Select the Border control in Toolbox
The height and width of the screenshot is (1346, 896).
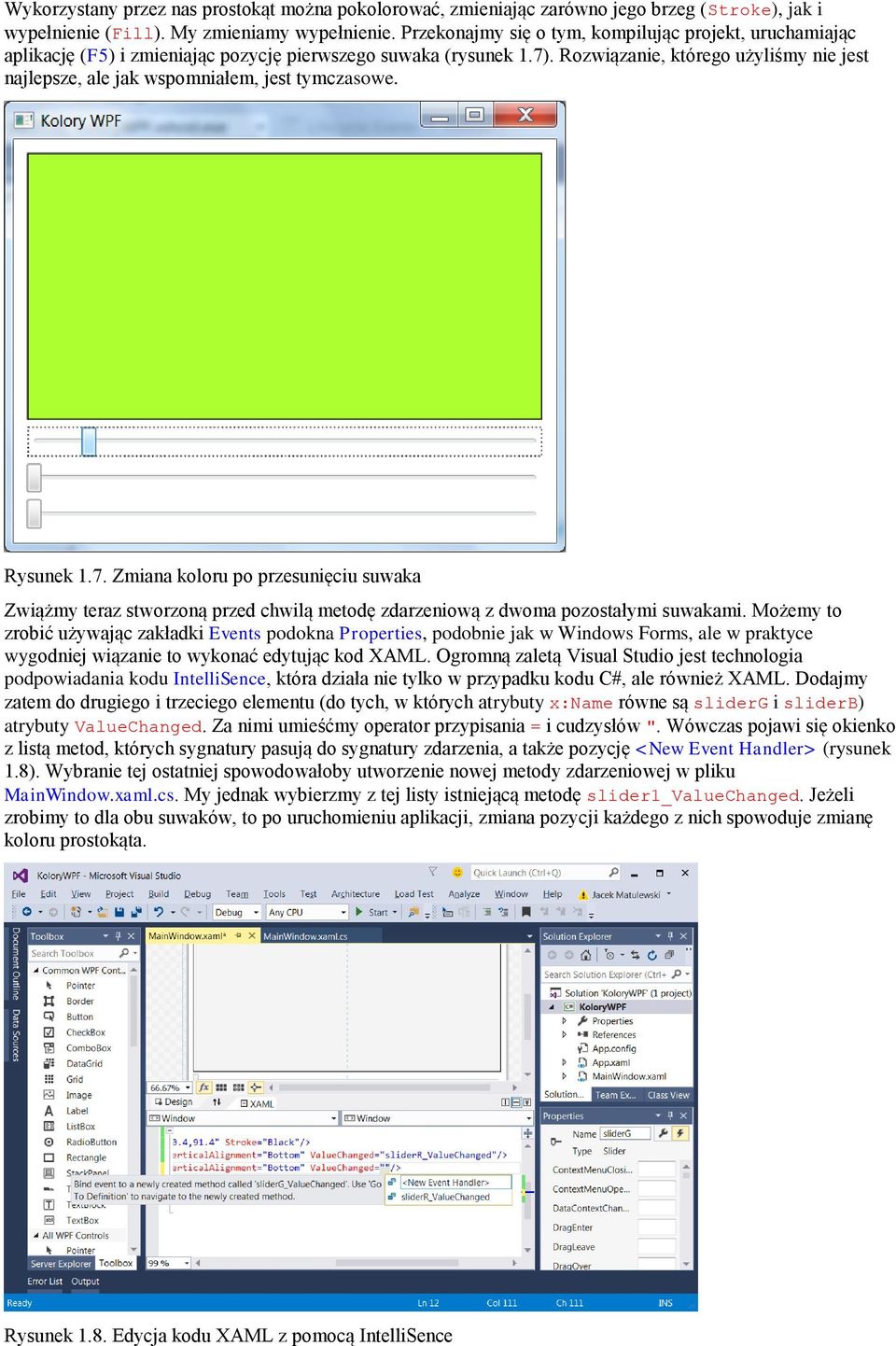pyautogui.click(x=79, y=1002)
